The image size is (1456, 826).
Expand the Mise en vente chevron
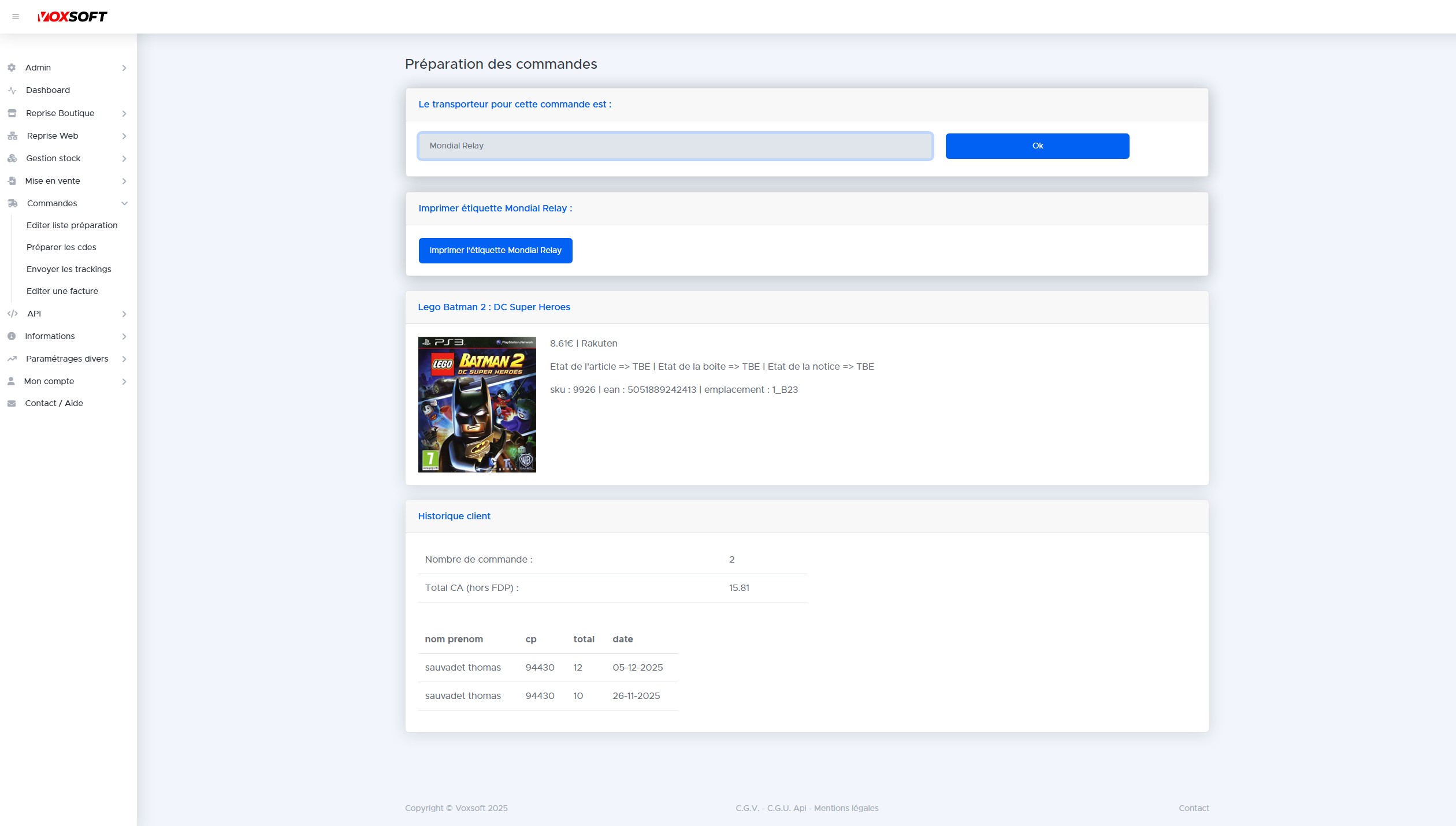click(124, 181)
